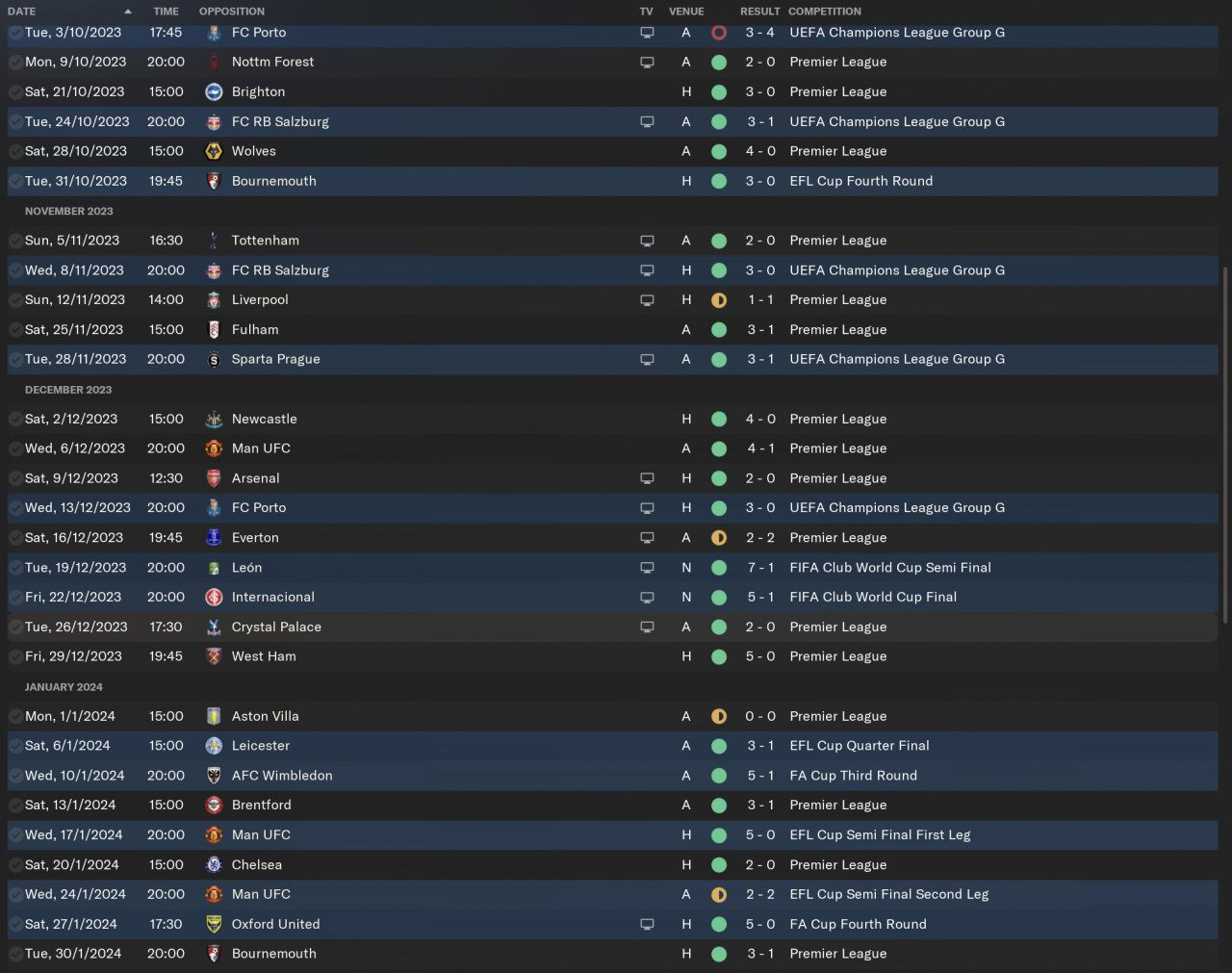Click the Tottenham club badge

pos(214,241)
